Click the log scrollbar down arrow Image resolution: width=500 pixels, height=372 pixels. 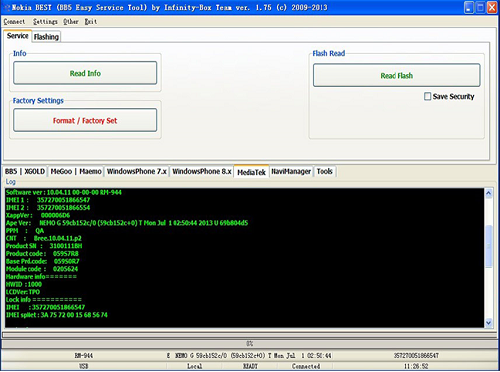click(x=489, y=323)
